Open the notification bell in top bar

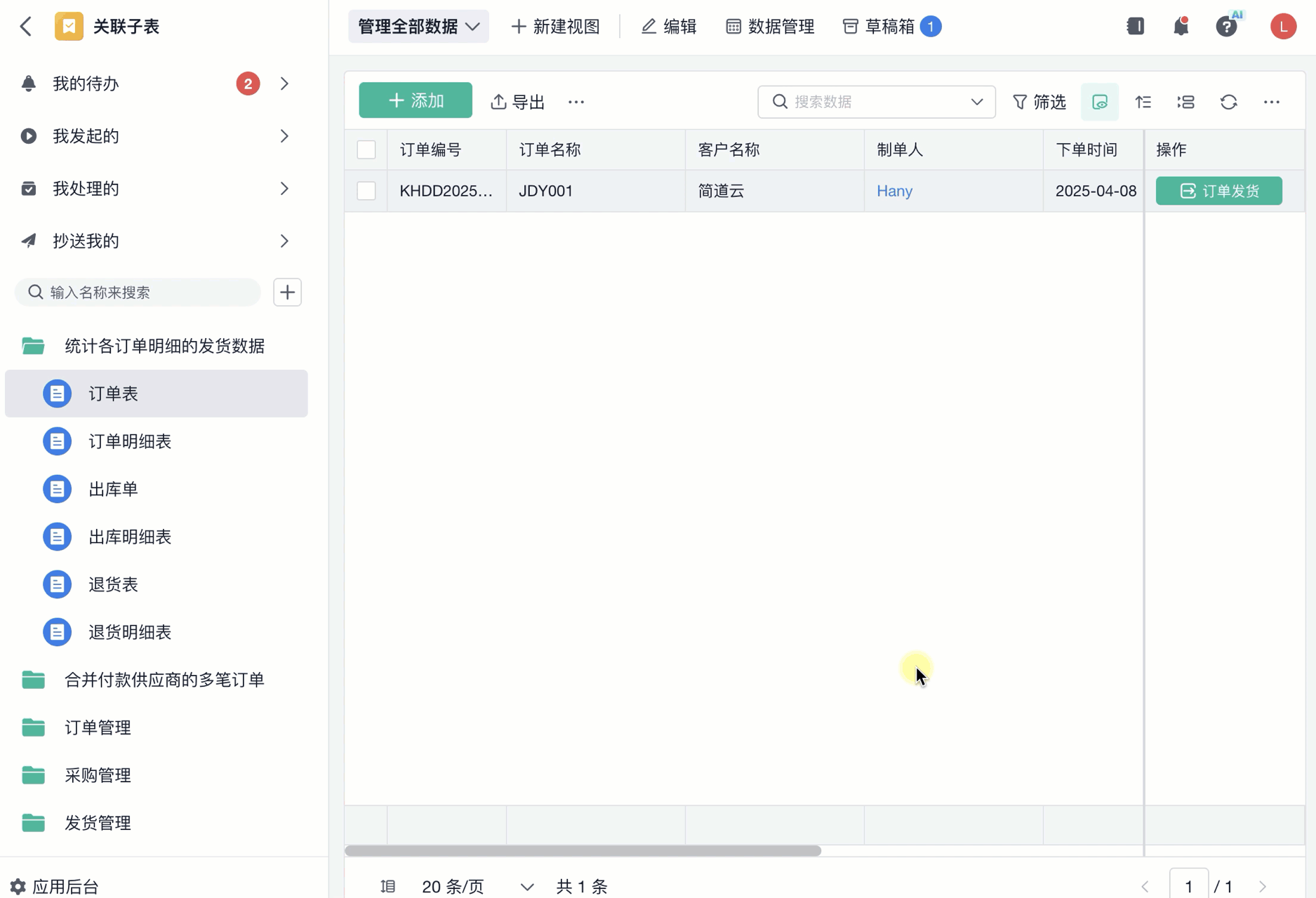[x=1181, y=27]
